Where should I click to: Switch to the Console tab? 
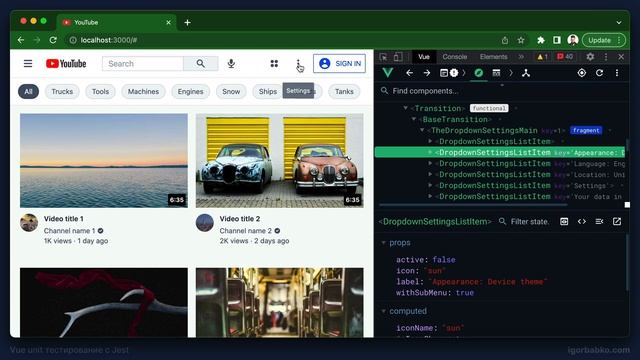click(x=455, y=57)
